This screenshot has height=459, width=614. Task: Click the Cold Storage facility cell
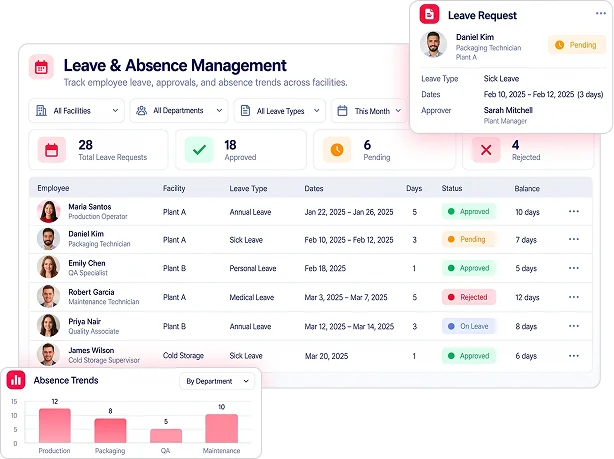coord(183,356)
